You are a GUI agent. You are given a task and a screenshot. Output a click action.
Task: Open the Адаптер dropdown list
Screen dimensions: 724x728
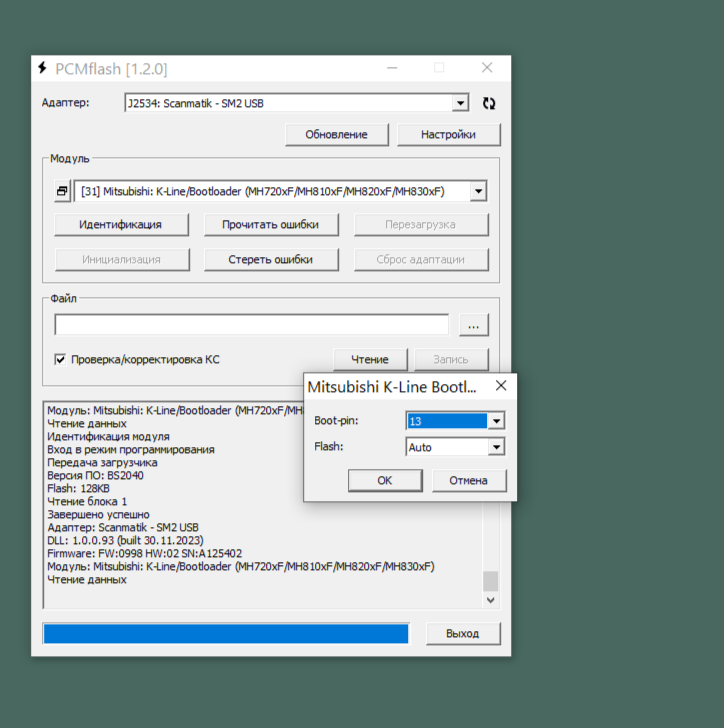pyautogui.click(x=460, y=103)
